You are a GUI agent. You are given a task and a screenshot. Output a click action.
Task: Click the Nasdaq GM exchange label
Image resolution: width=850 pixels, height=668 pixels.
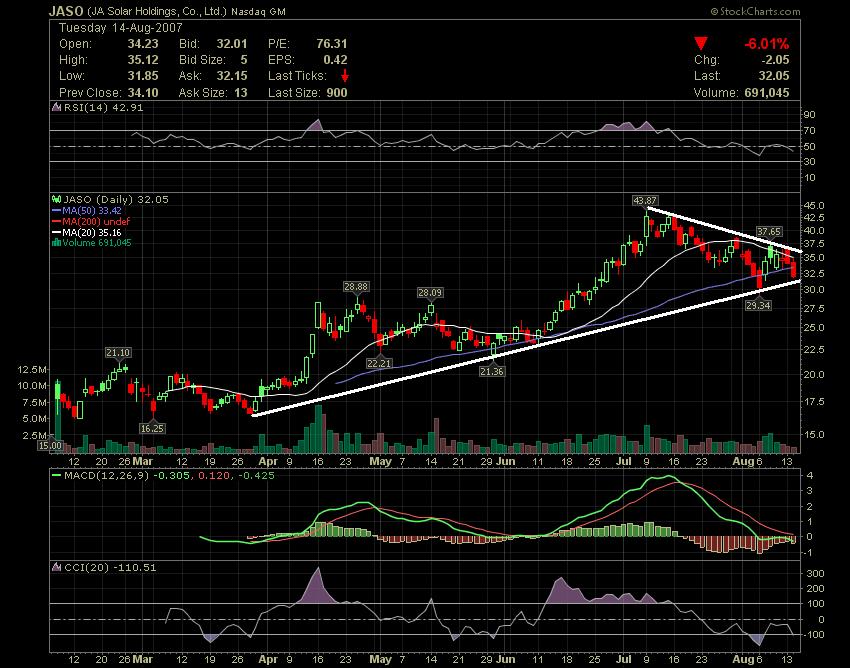coord(258,12)
